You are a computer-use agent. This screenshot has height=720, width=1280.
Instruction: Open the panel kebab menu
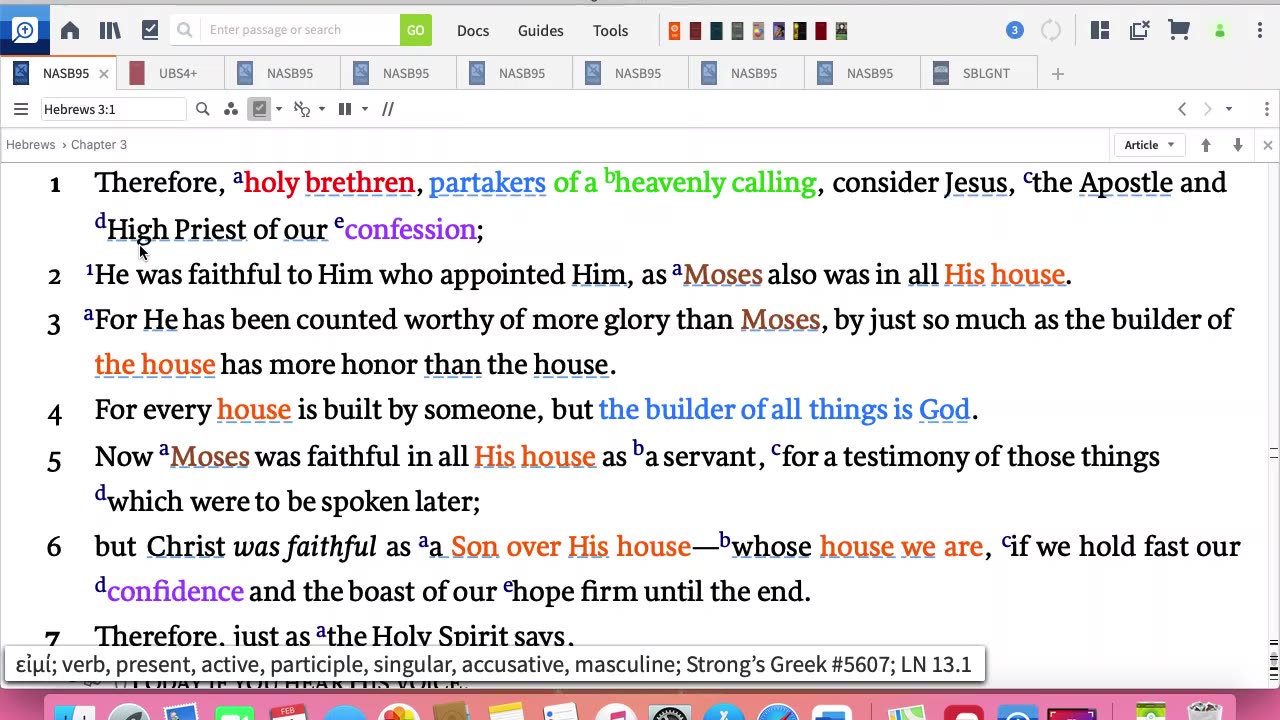click(1266, 109)
